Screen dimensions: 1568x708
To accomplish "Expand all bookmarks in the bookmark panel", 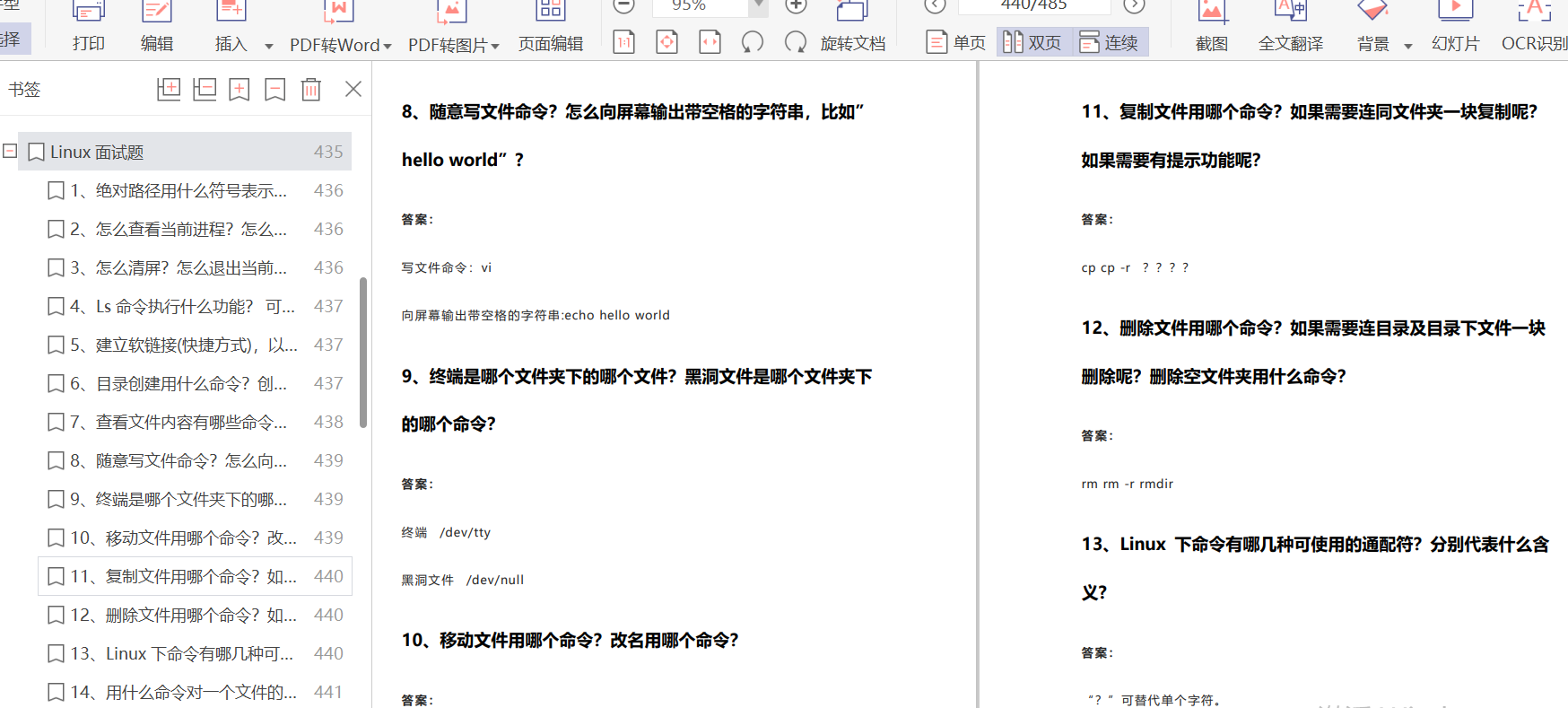I will coord(169,89).
